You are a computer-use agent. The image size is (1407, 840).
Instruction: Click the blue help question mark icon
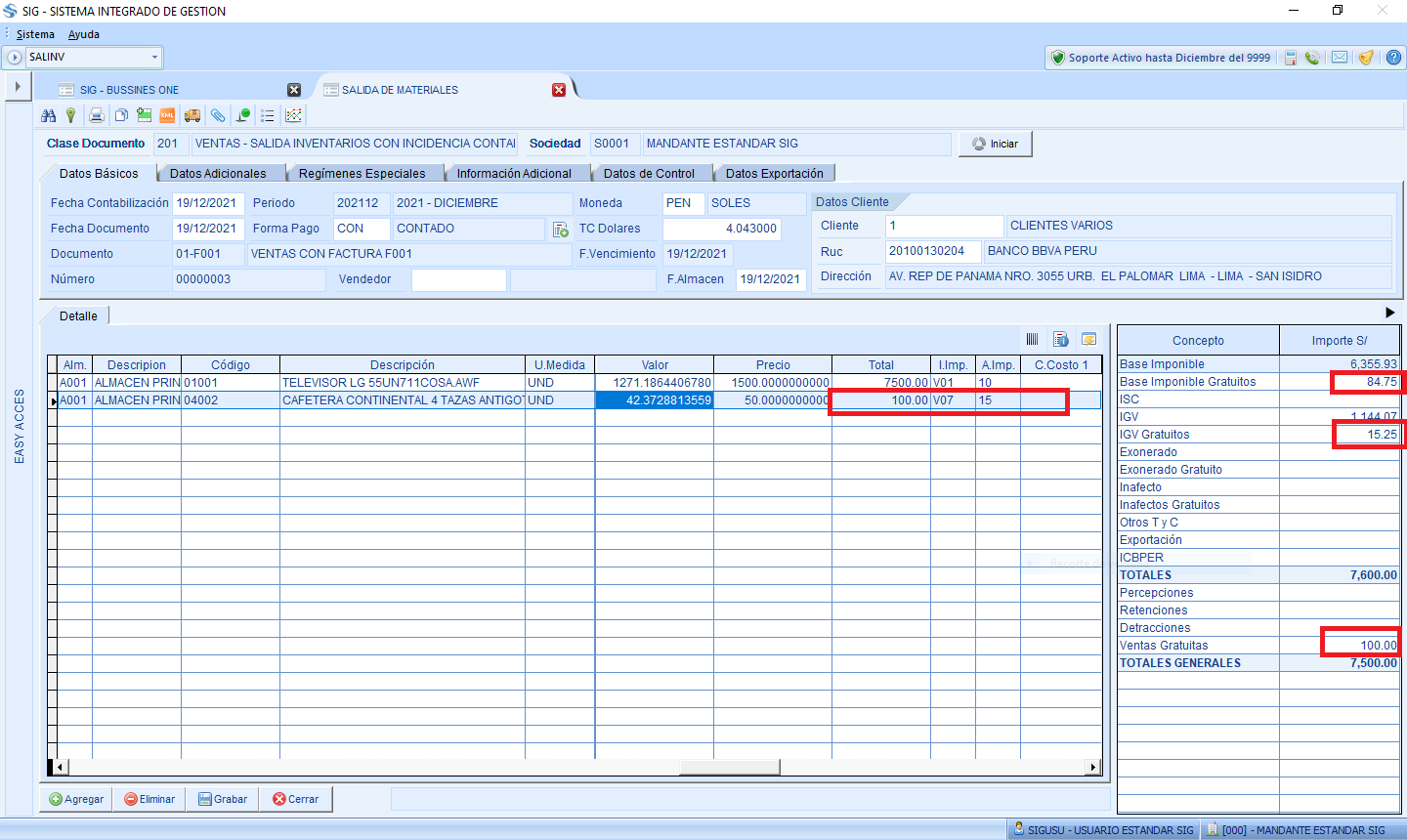pos(1393,58)
